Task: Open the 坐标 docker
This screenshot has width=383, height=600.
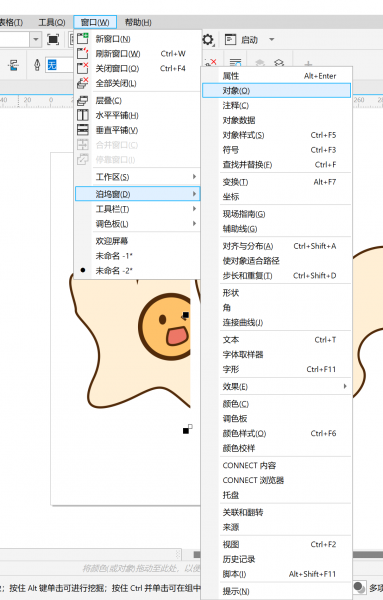Action: pos(276,197)
